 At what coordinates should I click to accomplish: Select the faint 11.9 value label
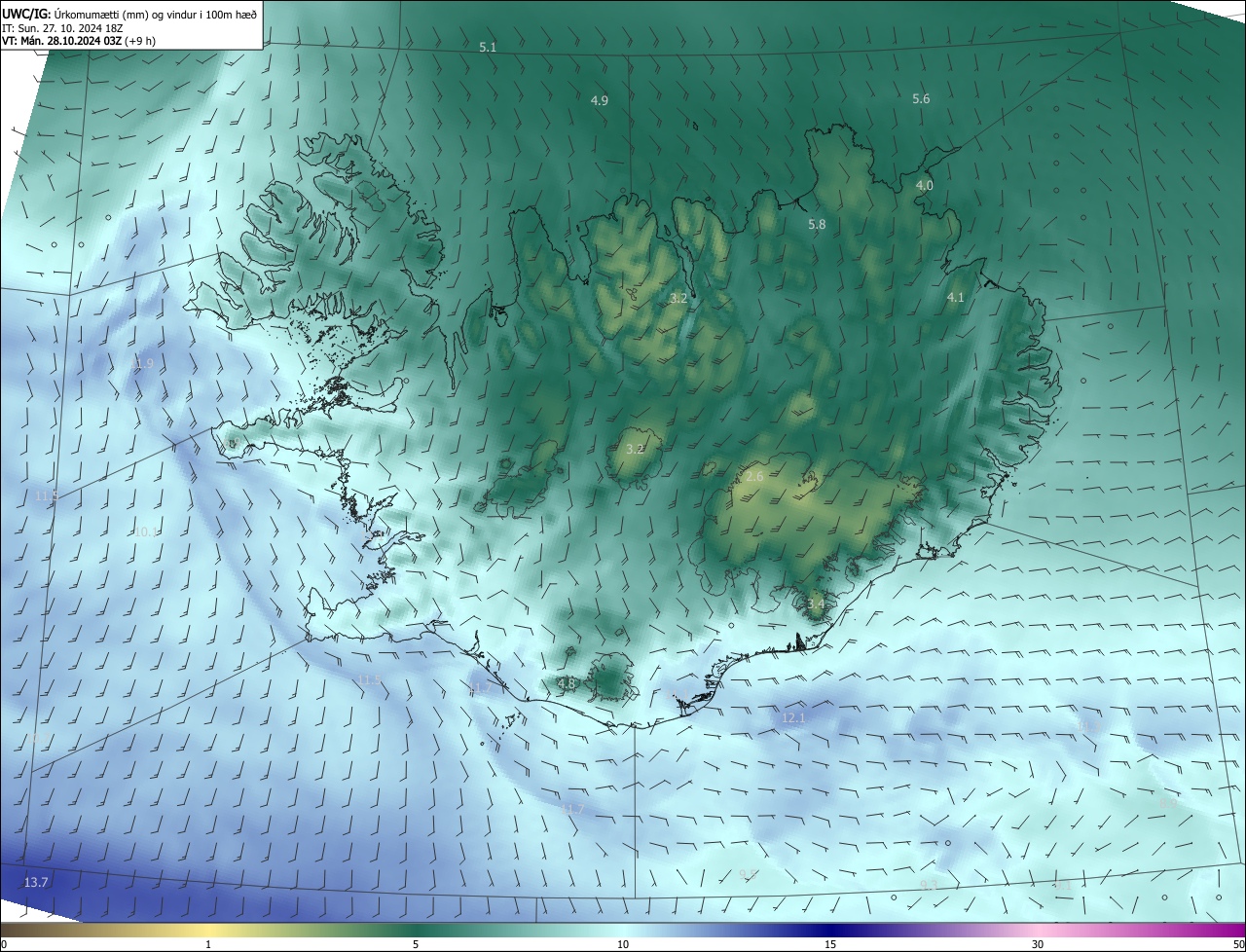[x=142, y=363]
